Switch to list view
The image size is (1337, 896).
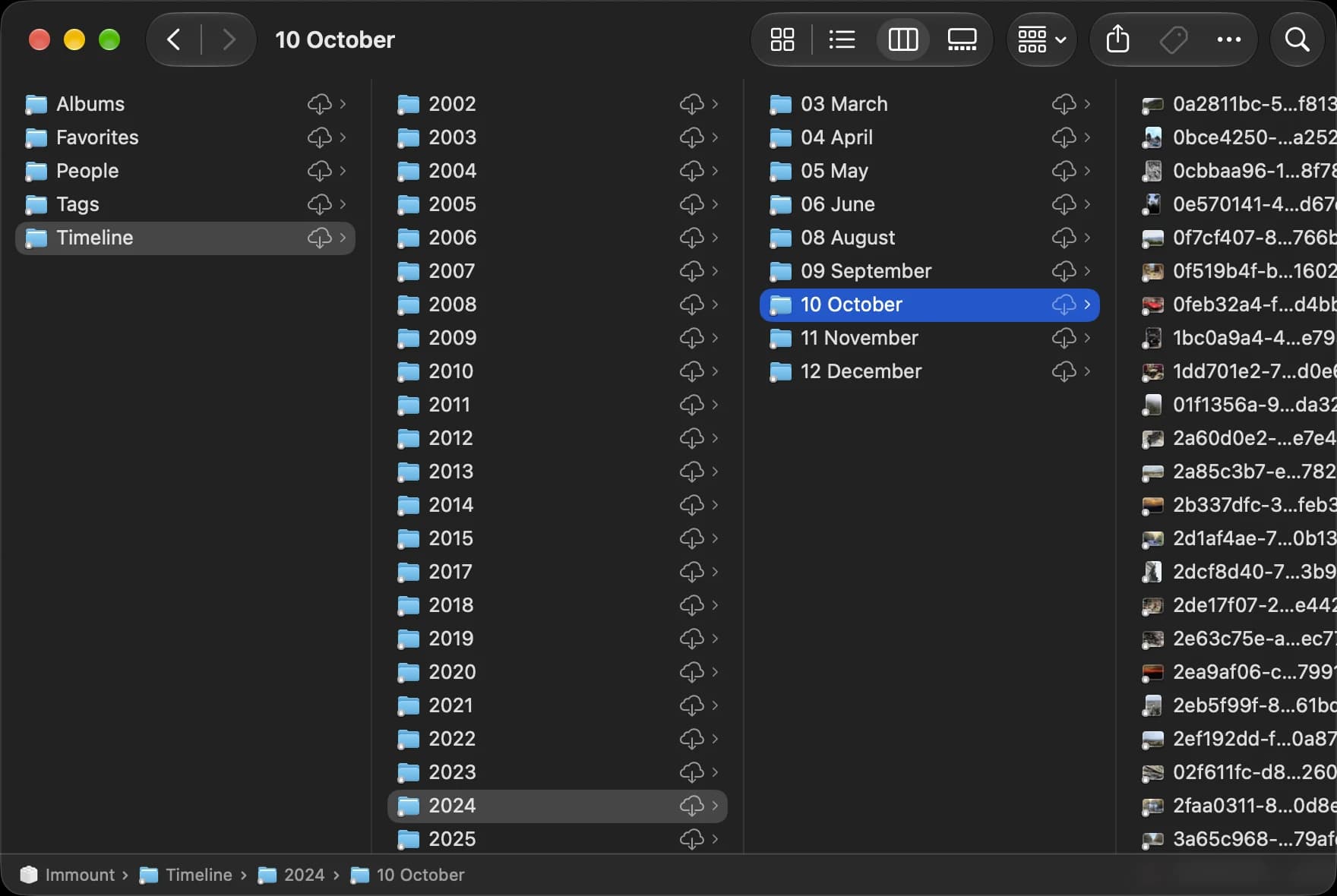pos(842,39)
